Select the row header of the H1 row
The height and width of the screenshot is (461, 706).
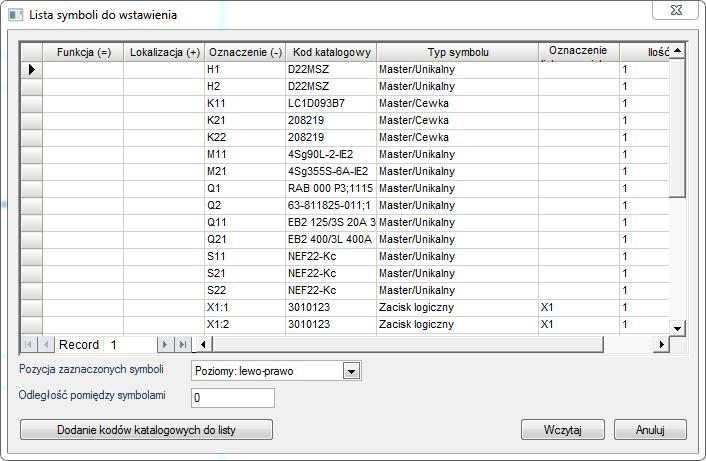coord(32,69)
